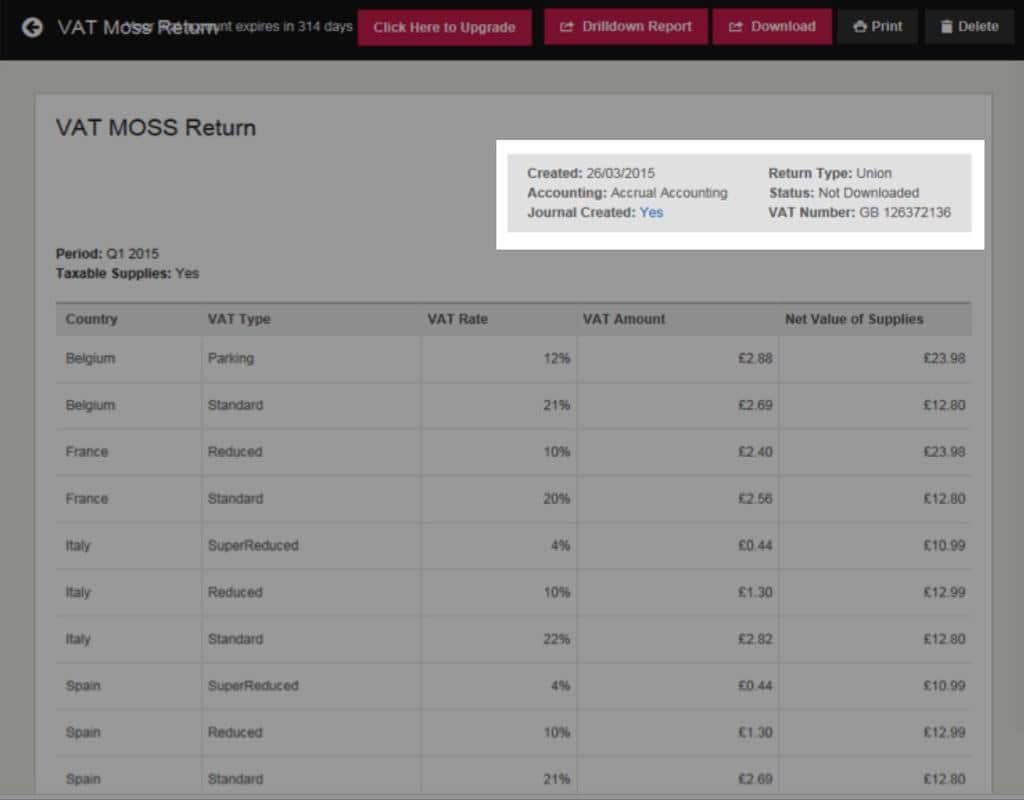Click the VAT Type column header
1024x800 pixels.
[239, 319]
